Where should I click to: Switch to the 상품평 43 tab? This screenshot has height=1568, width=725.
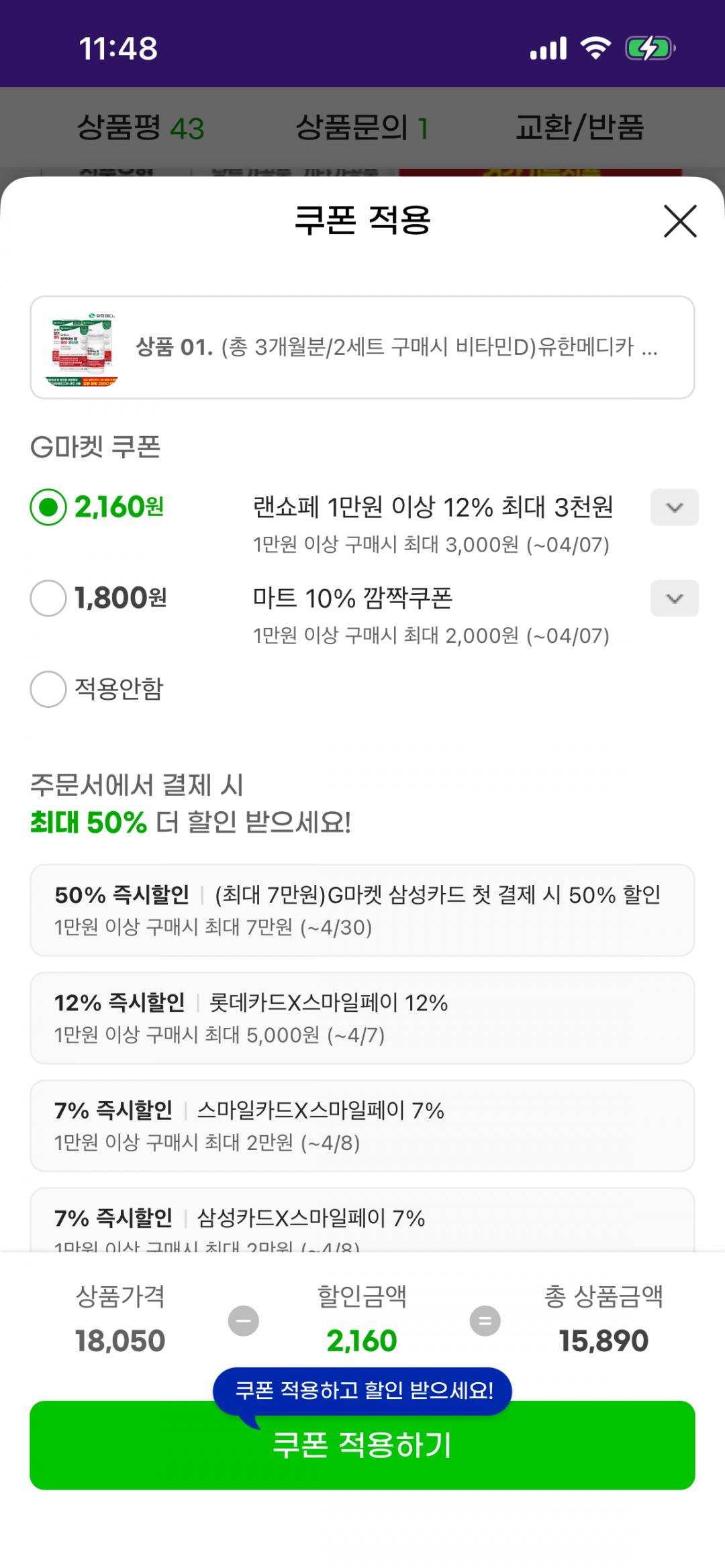coord(140,127)
